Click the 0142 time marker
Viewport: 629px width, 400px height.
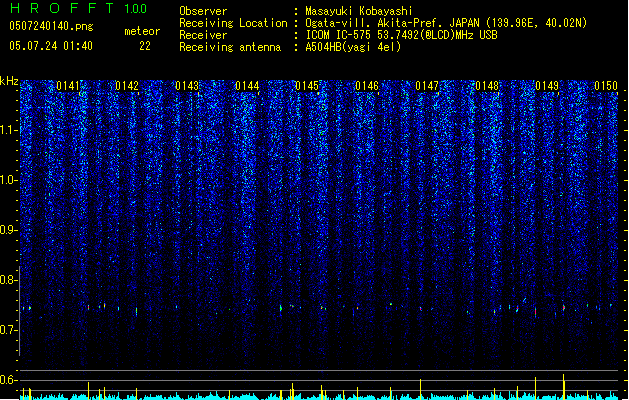coord(127,86)
